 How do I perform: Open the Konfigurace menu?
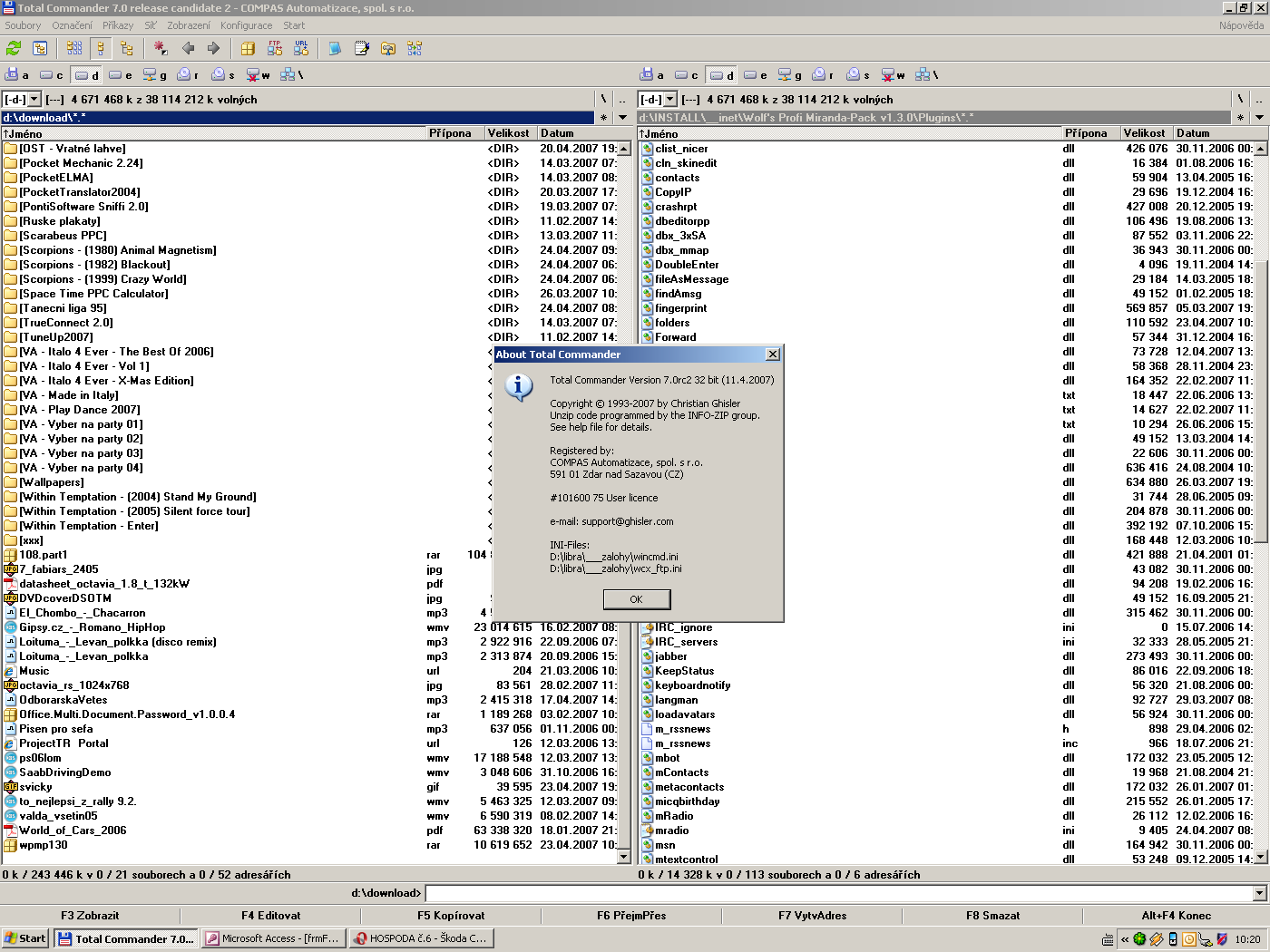(x=247, y=25)
